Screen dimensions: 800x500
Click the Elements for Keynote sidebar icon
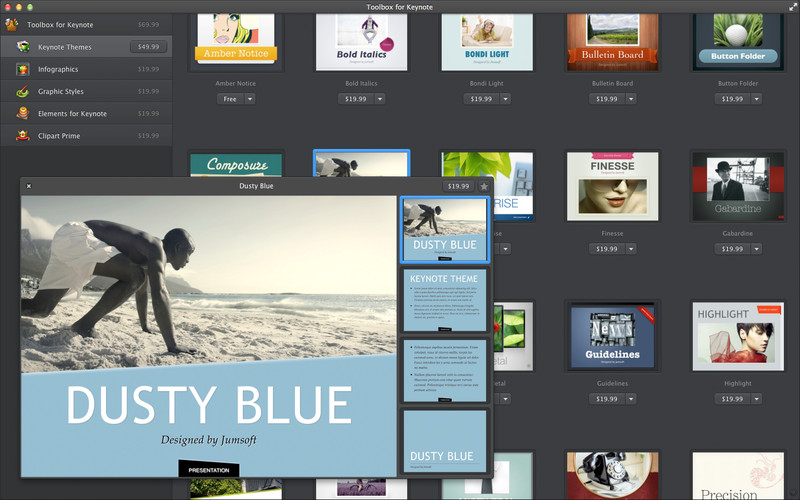pyautogui.click(x=22, y=113)
